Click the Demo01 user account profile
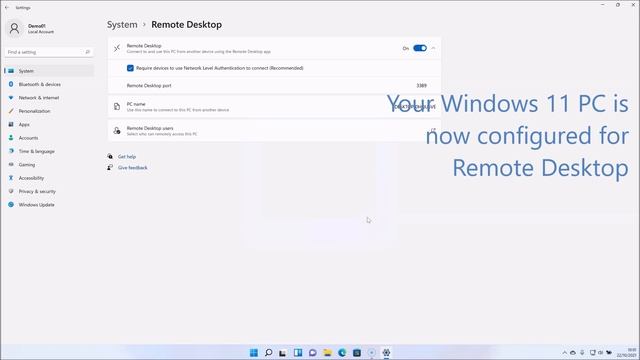The height and width of the screenshot is (360, 640). coord(31,29)
